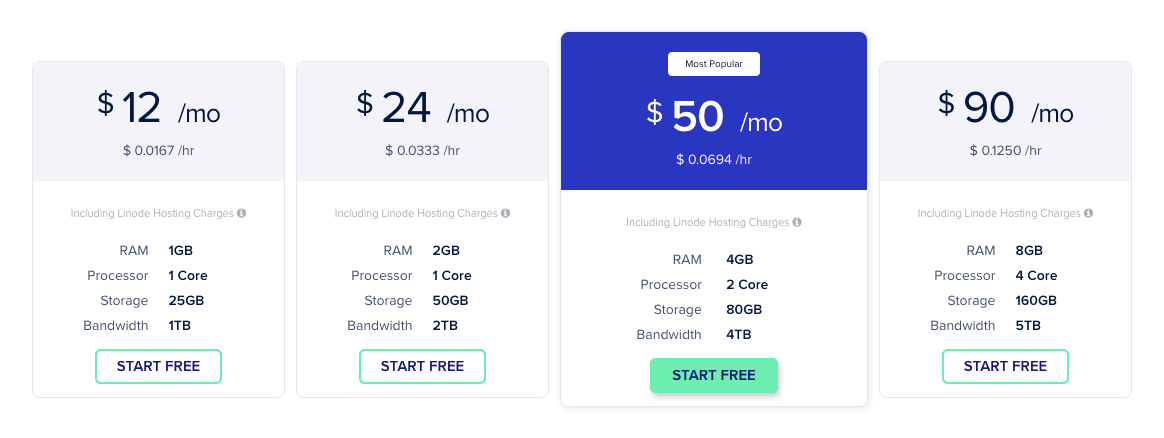Click the $ 0.0694 /hr hourly rate
The height and width of the screenshot is (438, 1164).
(714, 159)
